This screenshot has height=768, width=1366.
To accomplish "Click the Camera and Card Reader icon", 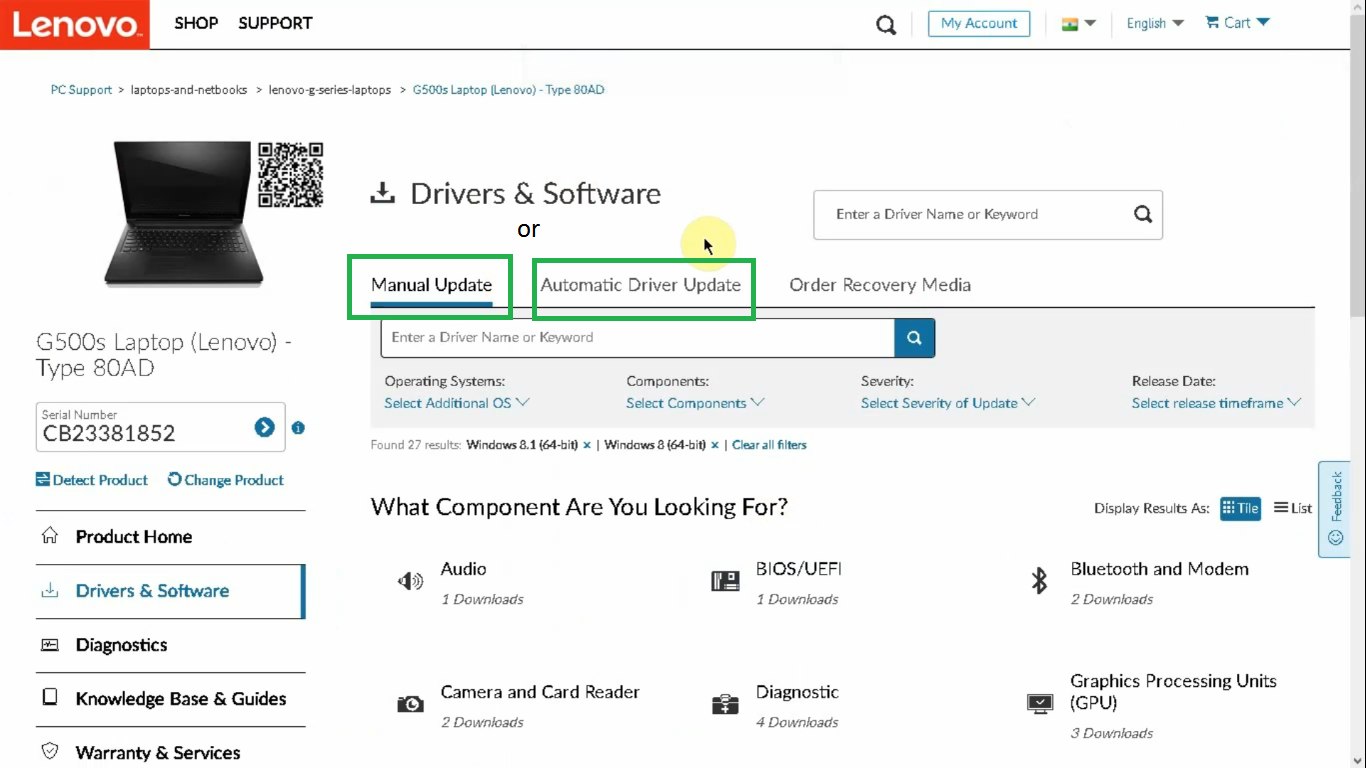I will pyautogui.click(x=410, y=704).
